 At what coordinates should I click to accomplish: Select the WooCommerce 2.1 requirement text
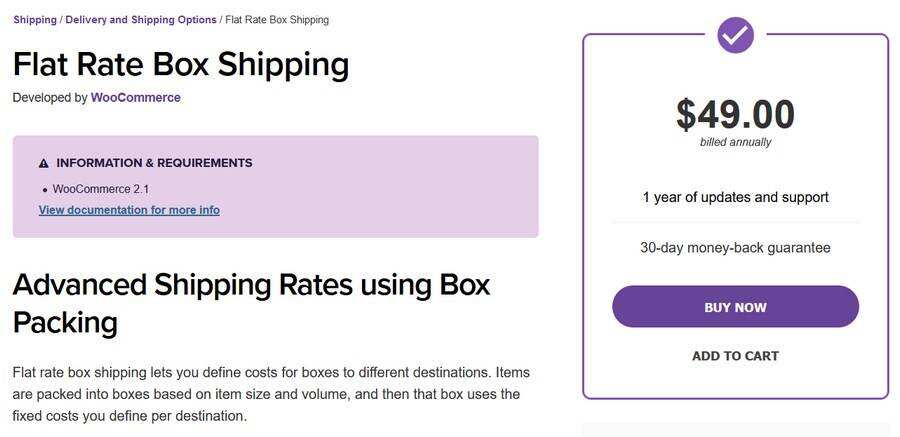click(x=101, y=189)
